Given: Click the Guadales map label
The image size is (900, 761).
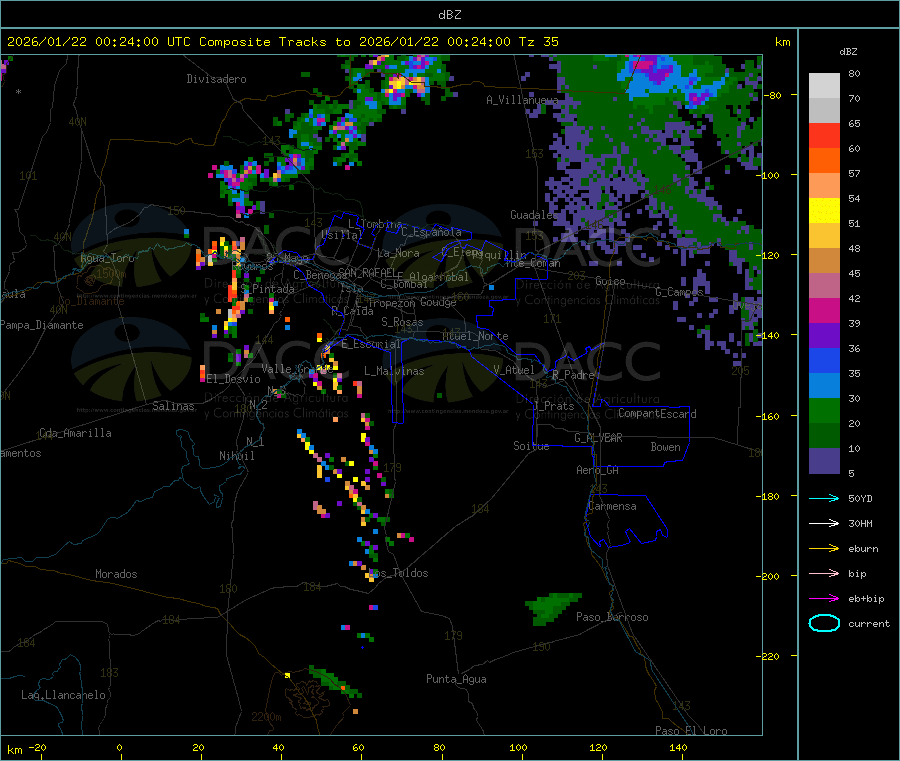Looking at the screenshot, I should pyautogui.click(x=533, y=215).
